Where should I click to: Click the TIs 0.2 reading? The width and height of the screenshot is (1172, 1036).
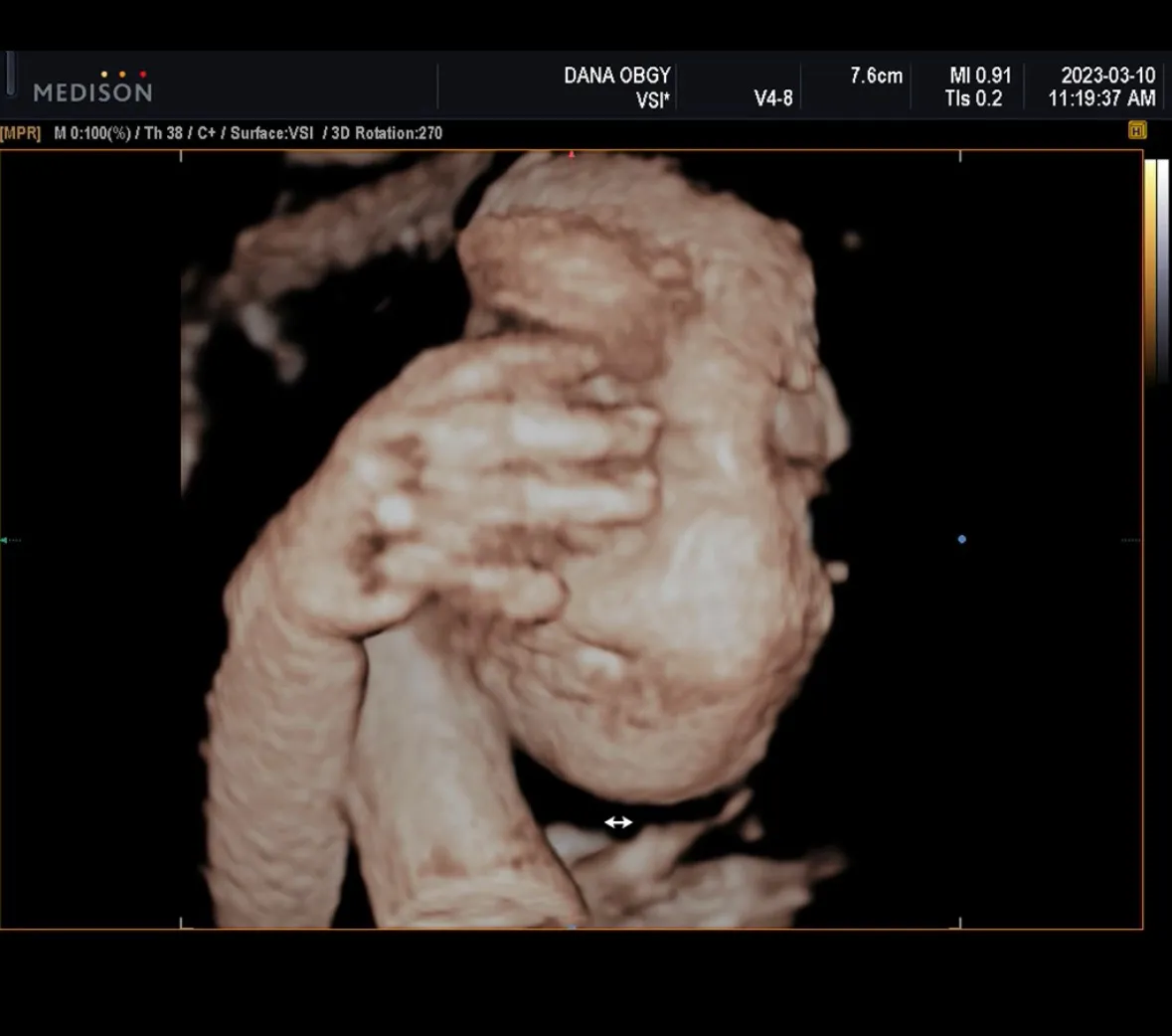pyautogui.click(x=973, y=98)
